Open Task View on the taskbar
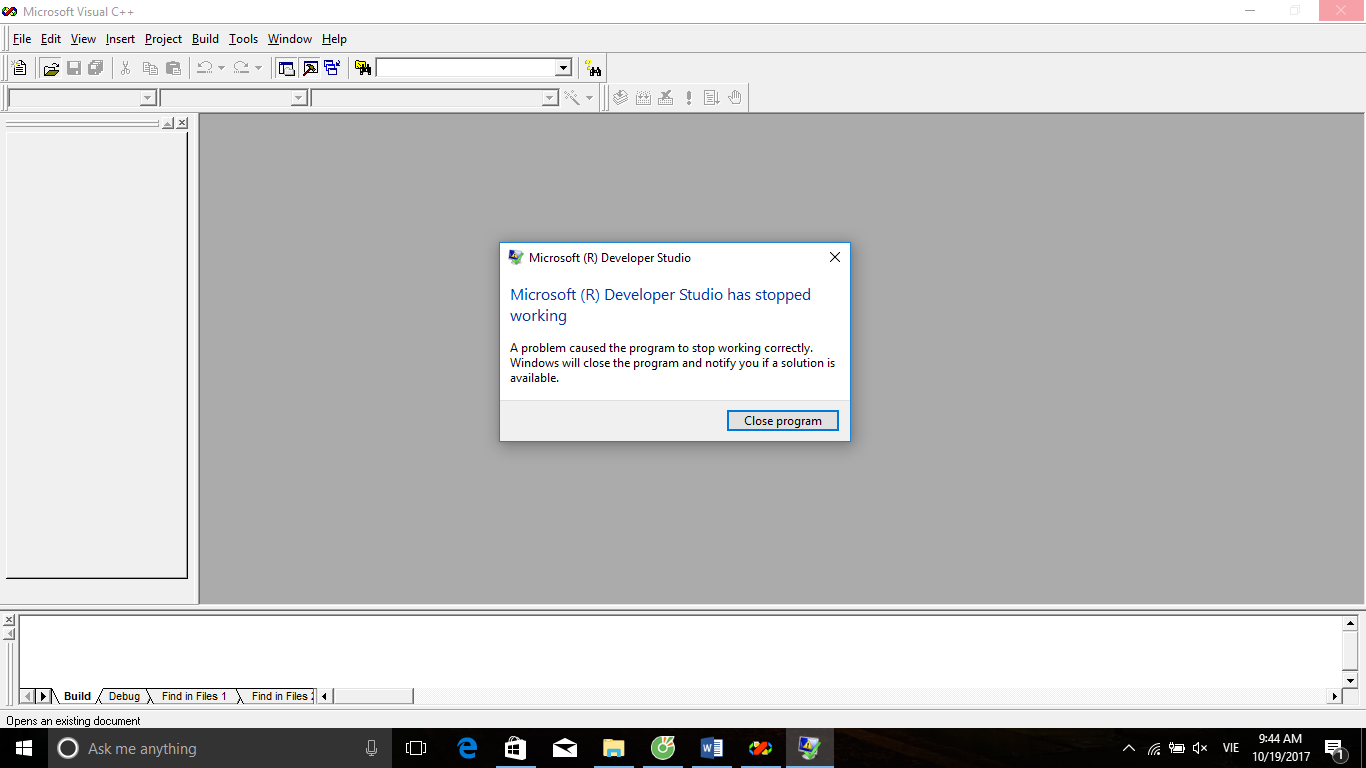The width and height of the screenshot is (1366, 768). (x=416, y=748)
